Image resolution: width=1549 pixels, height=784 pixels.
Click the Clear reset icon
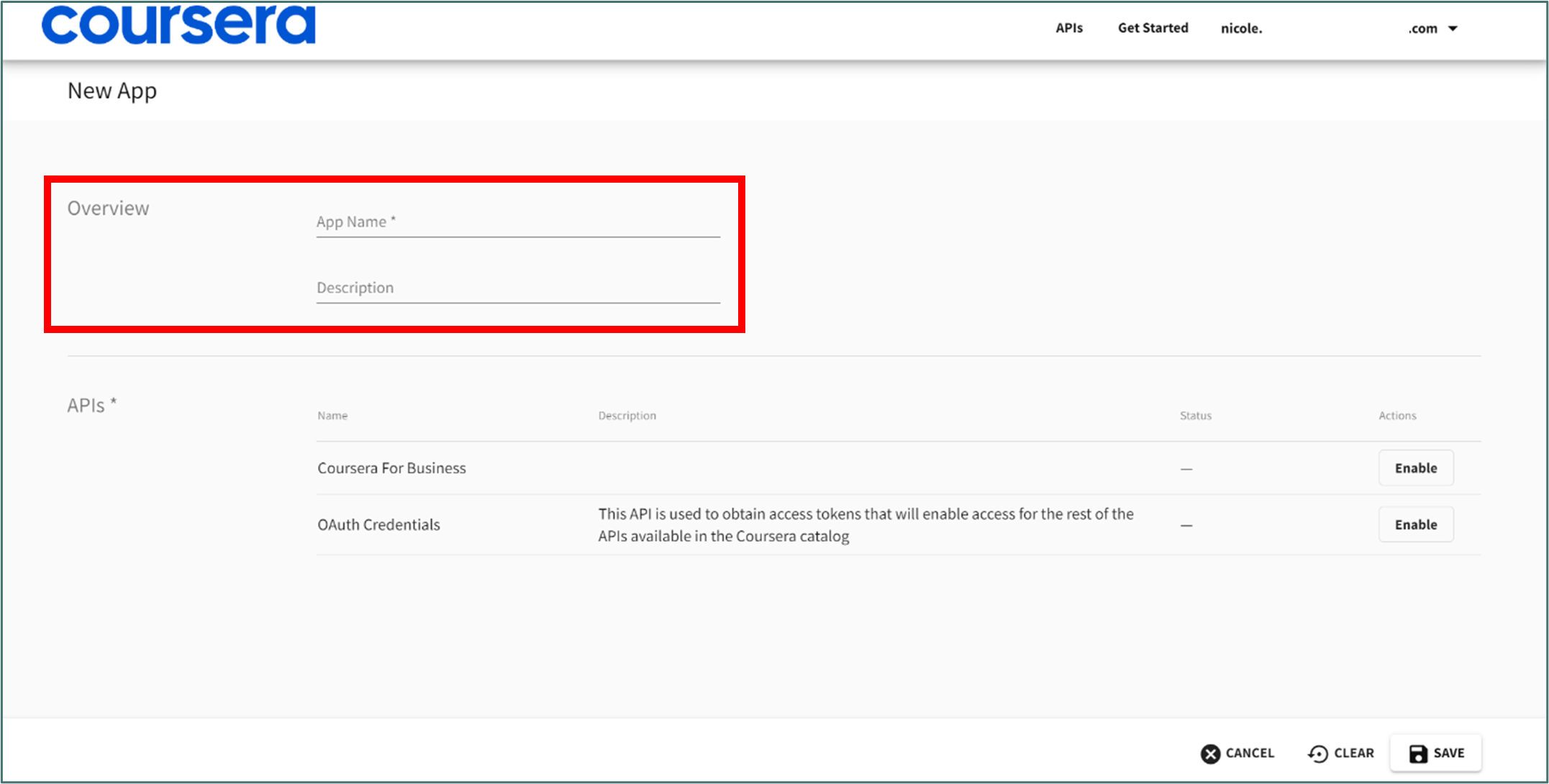pos(1317,753)
